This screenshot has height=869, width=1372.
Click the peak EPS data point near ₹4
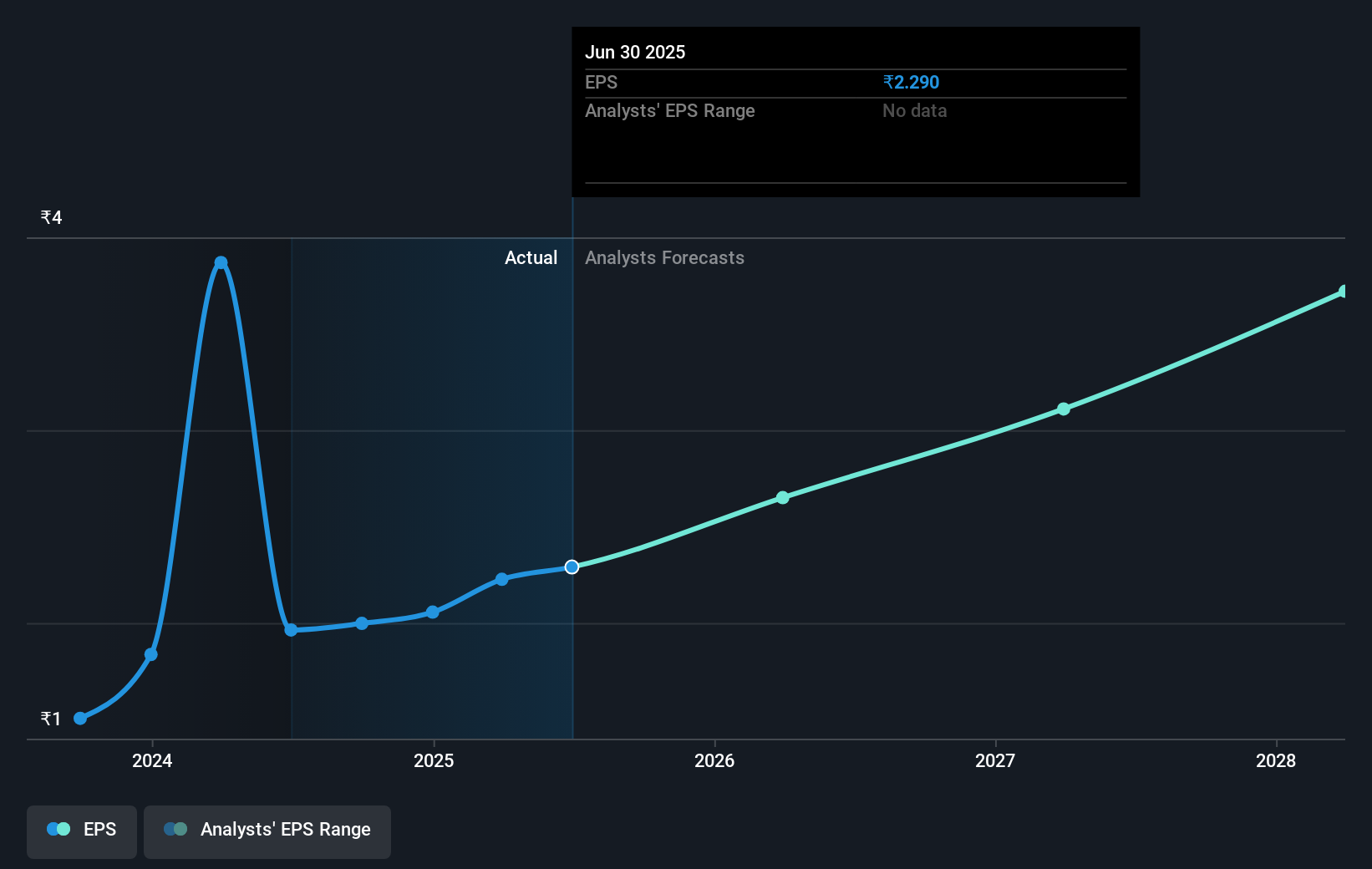(221, 262)
